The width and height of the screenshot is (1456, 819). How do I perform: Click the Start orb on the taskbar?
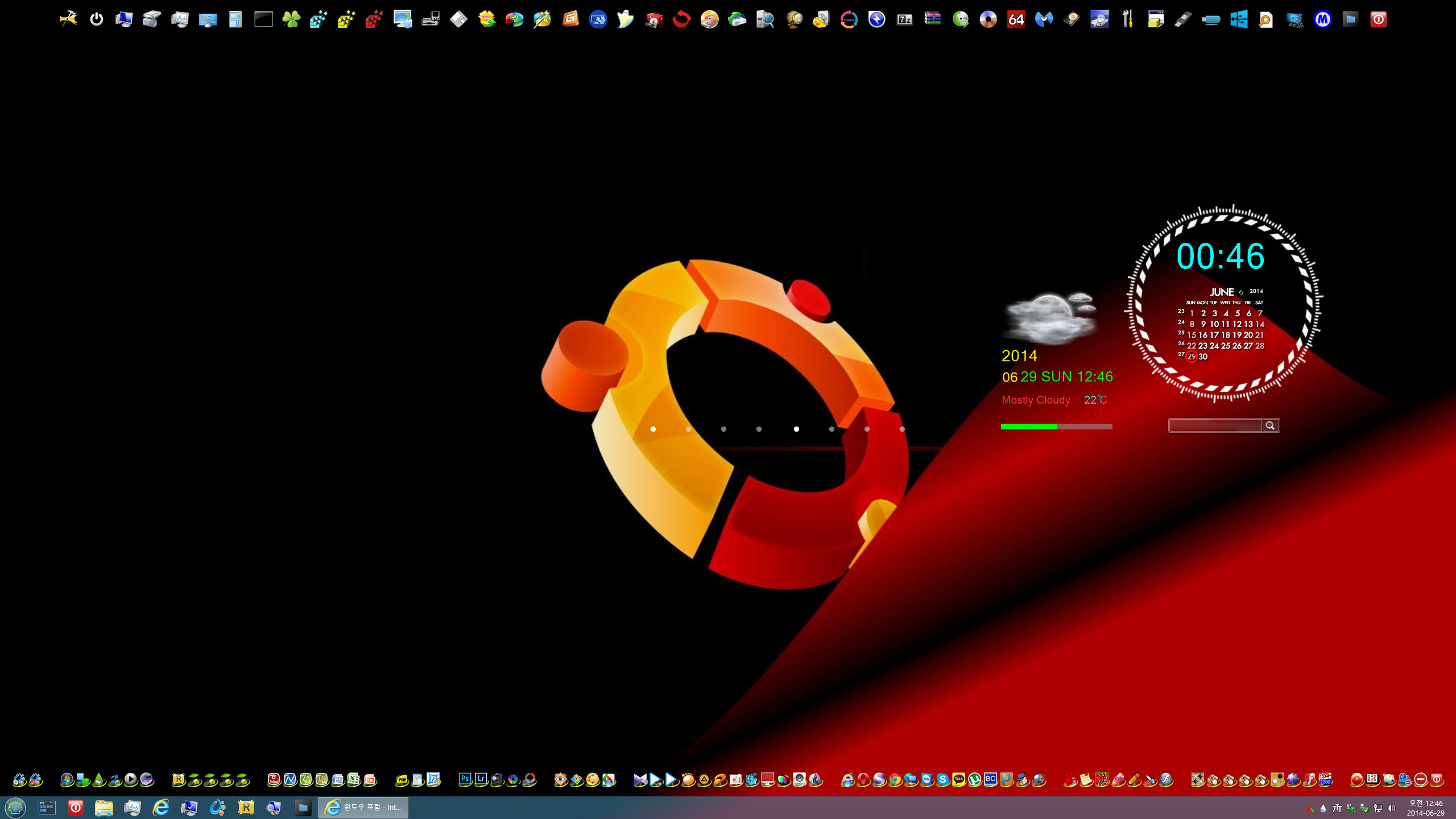pyautogui.click(x=15, y=807)
